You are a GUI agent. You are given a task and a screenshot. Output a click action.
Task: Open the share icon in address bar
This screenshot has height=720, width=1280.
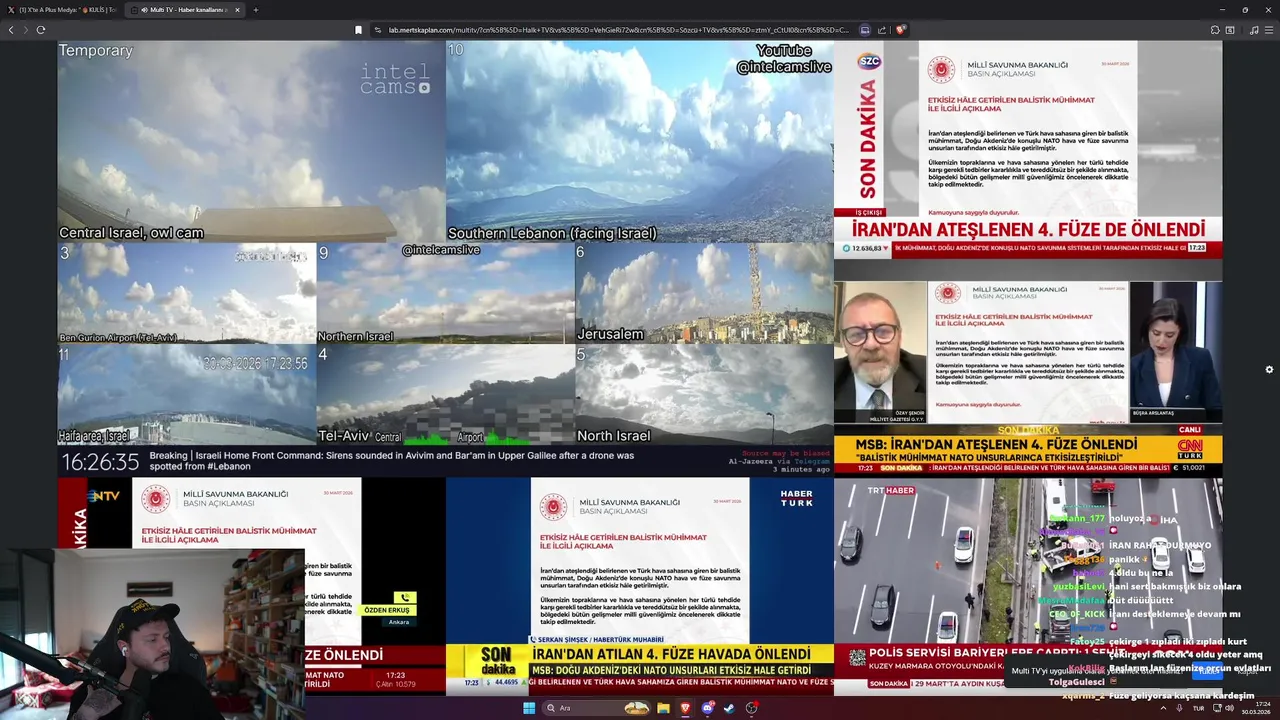click(x=883, y=30)
